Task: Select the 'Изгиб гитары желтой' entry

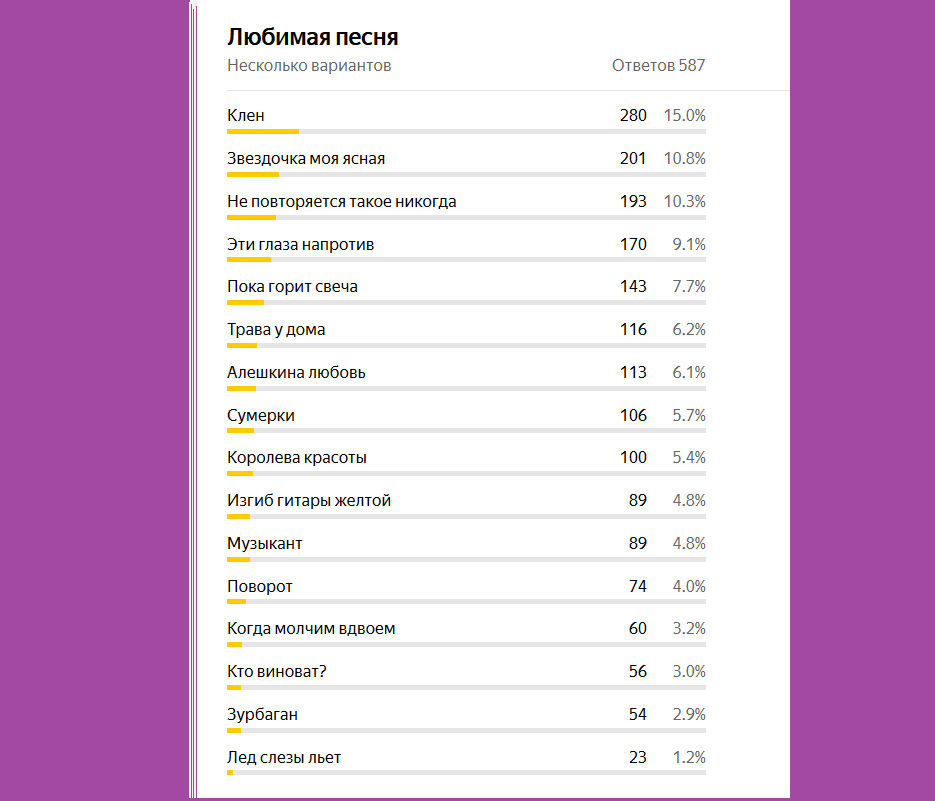Action: 309,501
